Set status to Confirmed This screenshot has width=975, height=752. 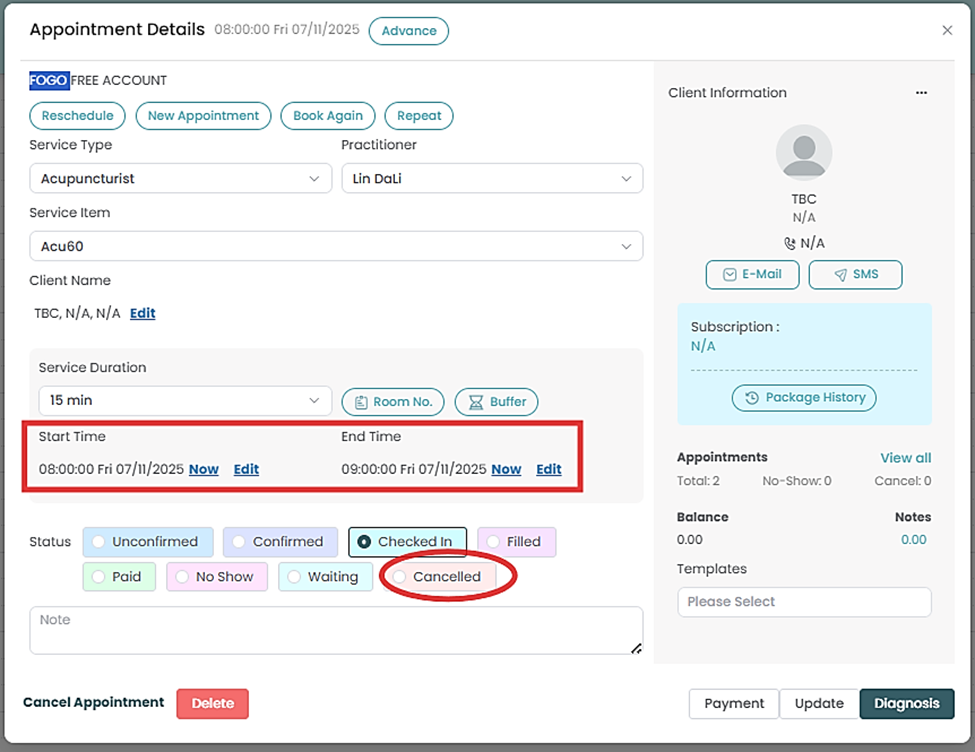pyautogui.click(x=279, y=542)
